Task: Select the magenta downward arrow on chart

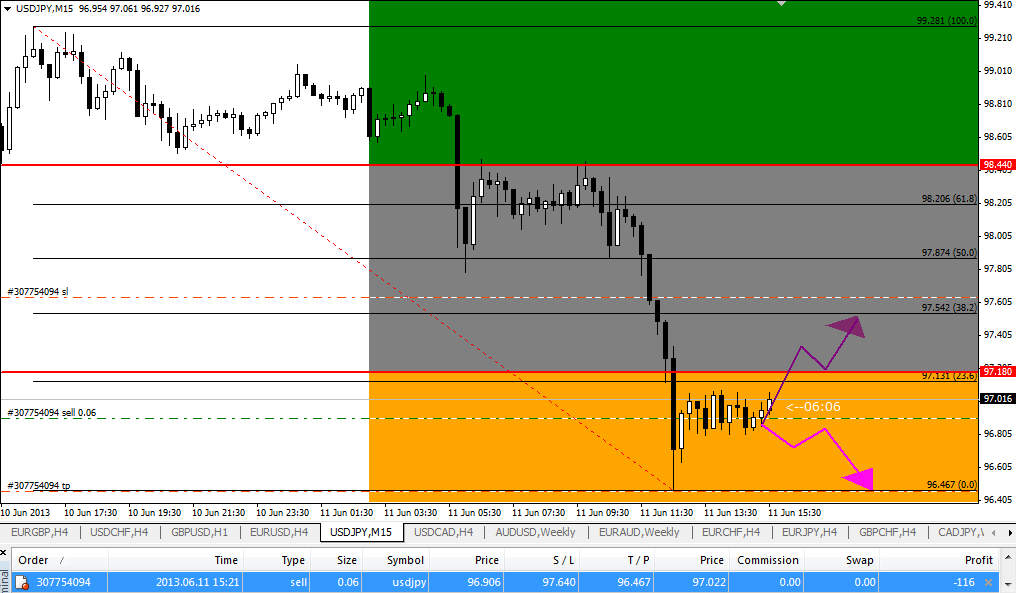Action: point(858,479)
